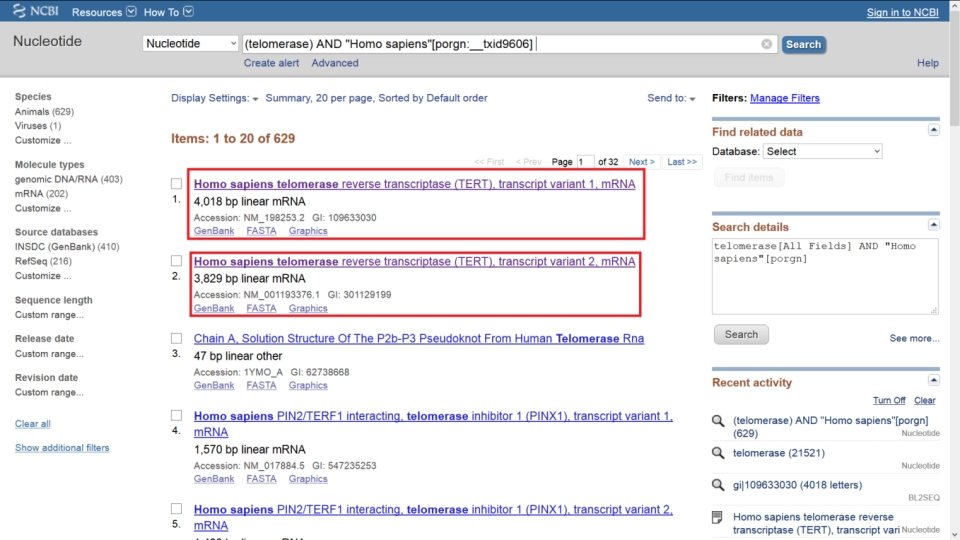Tick checkbox for result 5 PINX1 variant 2
The image size is (960, 540).
pyautogui.click(x=176, y=509)
